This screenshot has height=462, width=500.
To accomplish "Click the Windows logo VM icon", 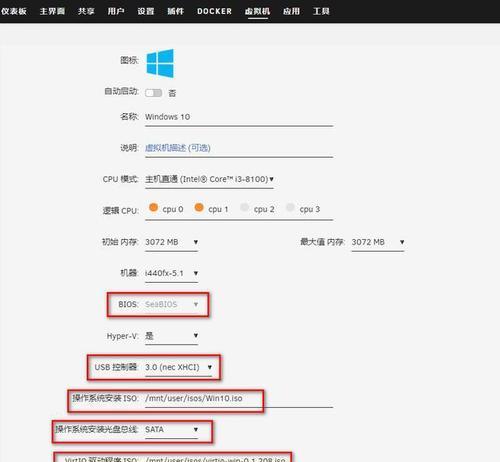I will (x=160, y=63).
